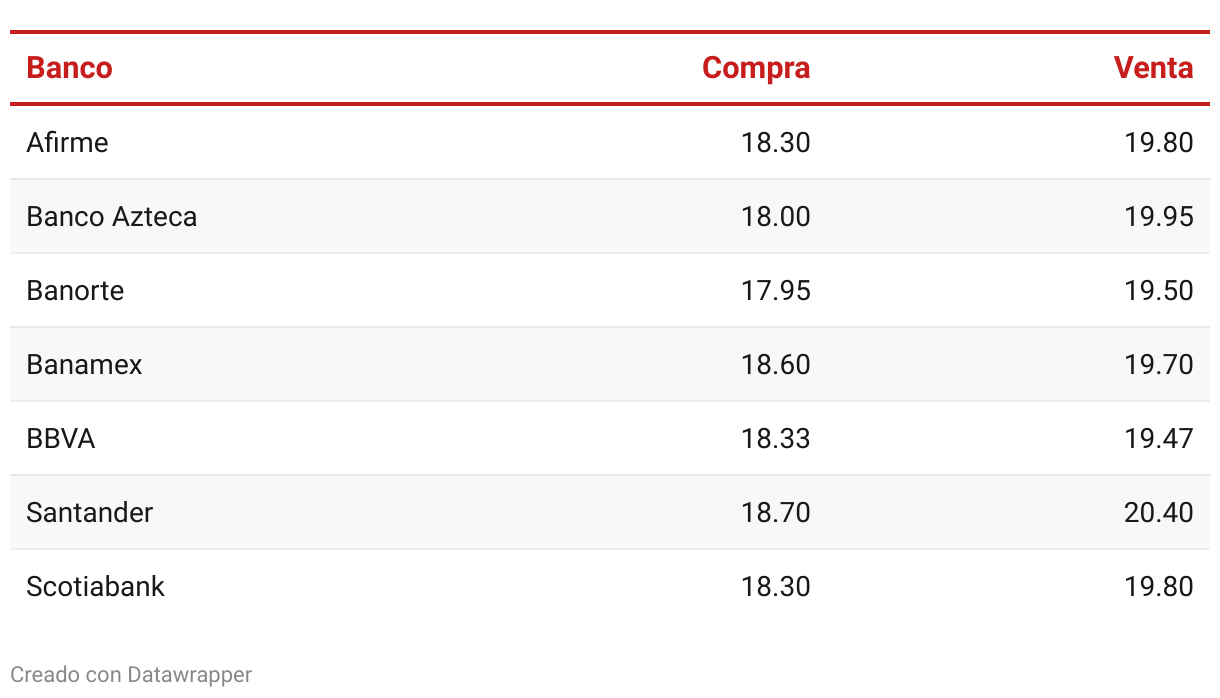Click Banorte's Venta value 19.50

(1159, 290)
